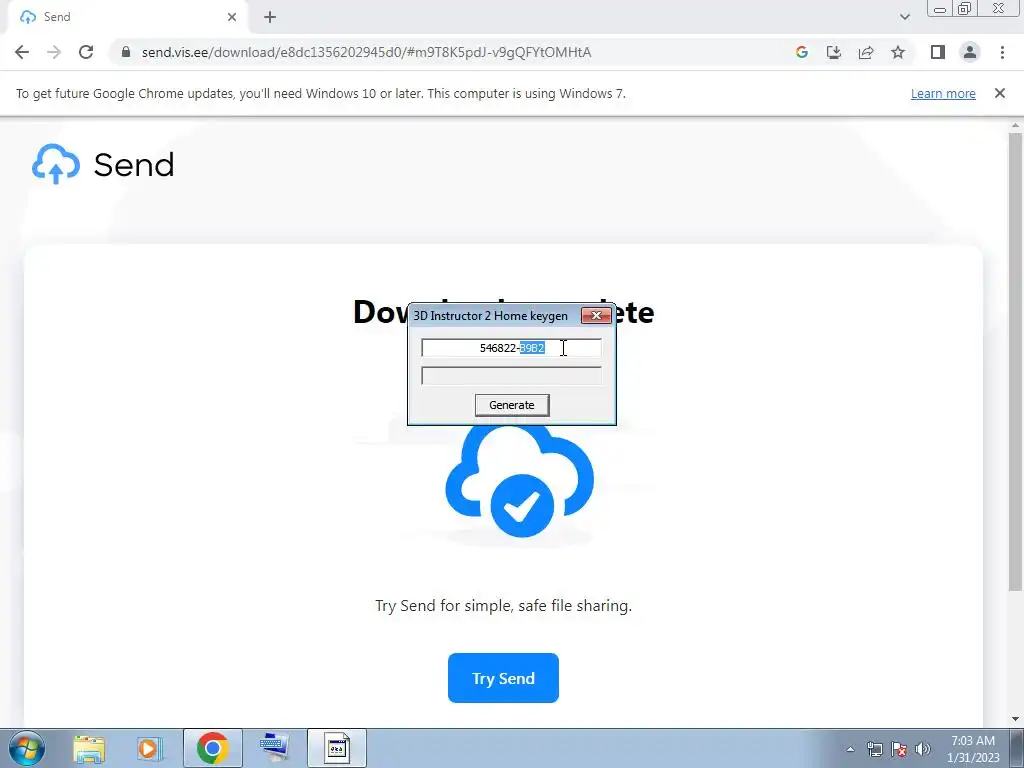The width and height of the screenshot is (1024, 768).
Task: Click the scrollbar up arrow
Action: 1015,125
